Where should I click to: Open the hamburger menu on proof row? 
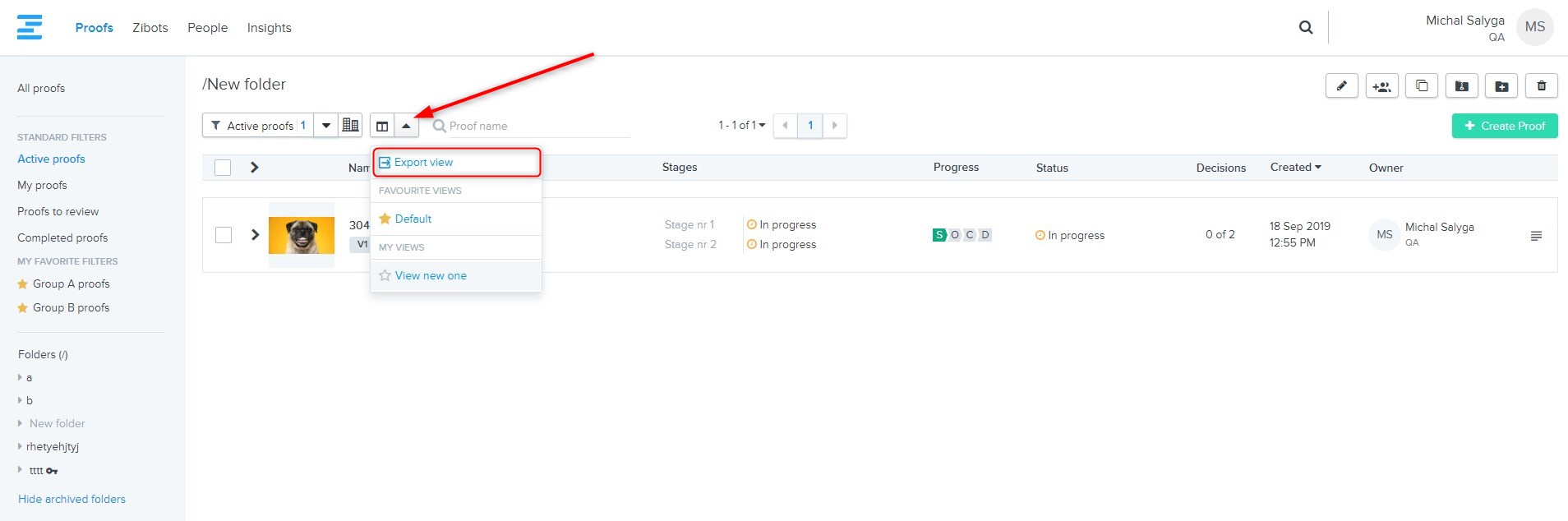click(1535, 236)
